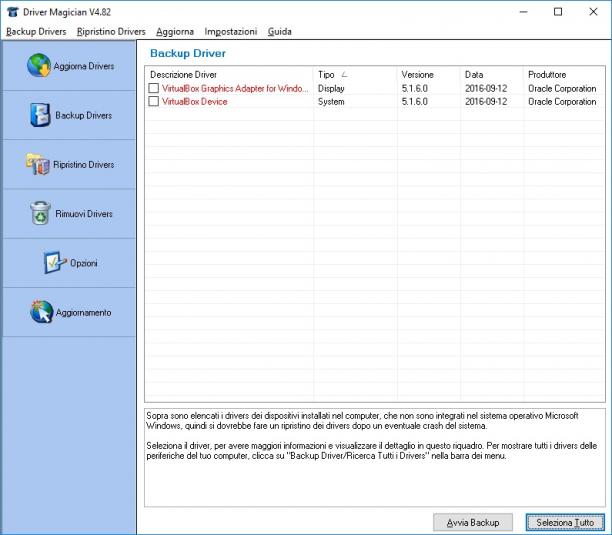Open the Impostazioni menu
The height and width of the screenshot is (535, 612).
click(231, 32)
